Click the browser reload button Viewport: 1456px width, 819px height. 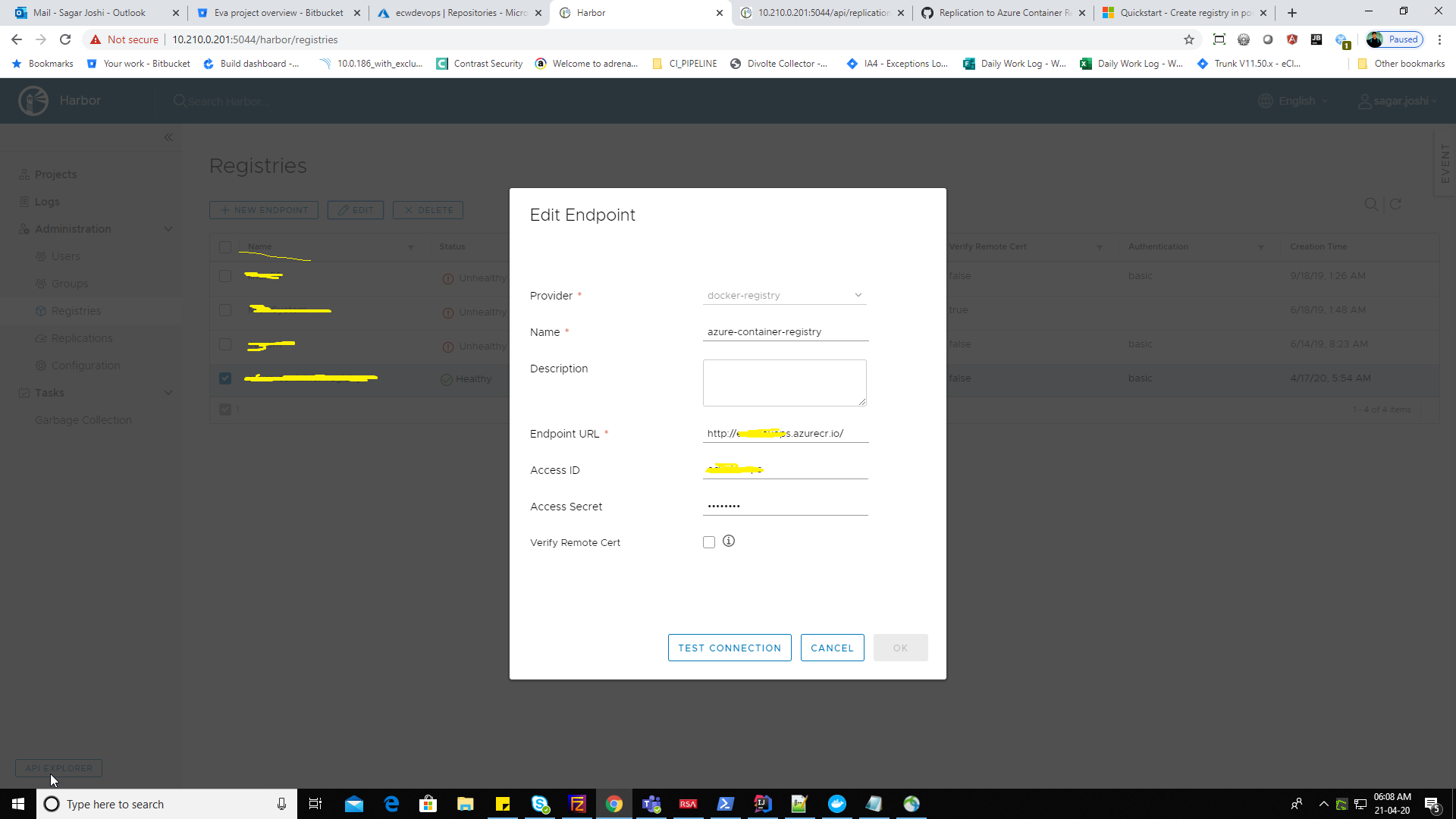[x=65, y=39]
